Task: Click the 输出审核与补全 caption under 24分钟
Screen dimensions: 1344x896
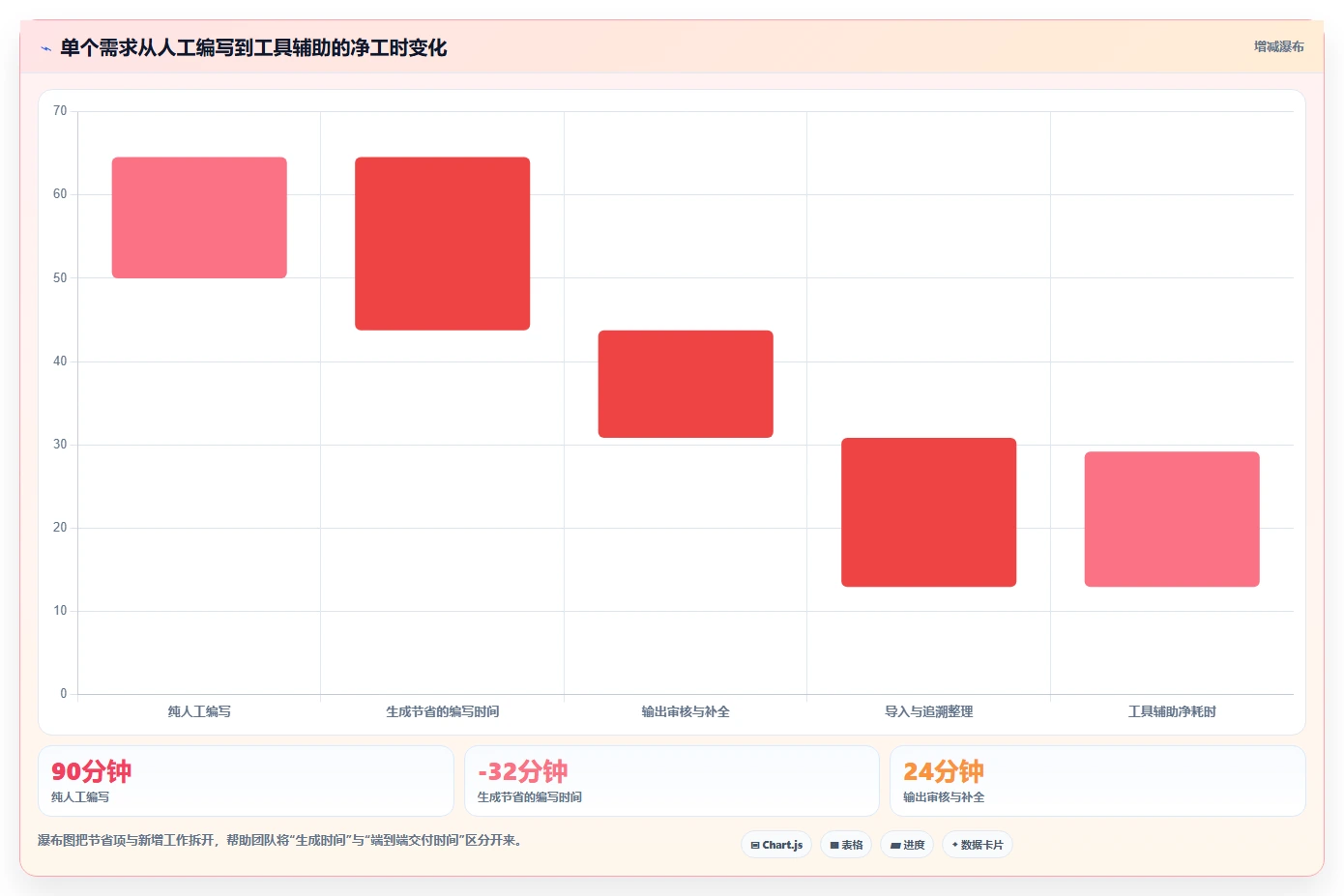Action: pos(944,797)
